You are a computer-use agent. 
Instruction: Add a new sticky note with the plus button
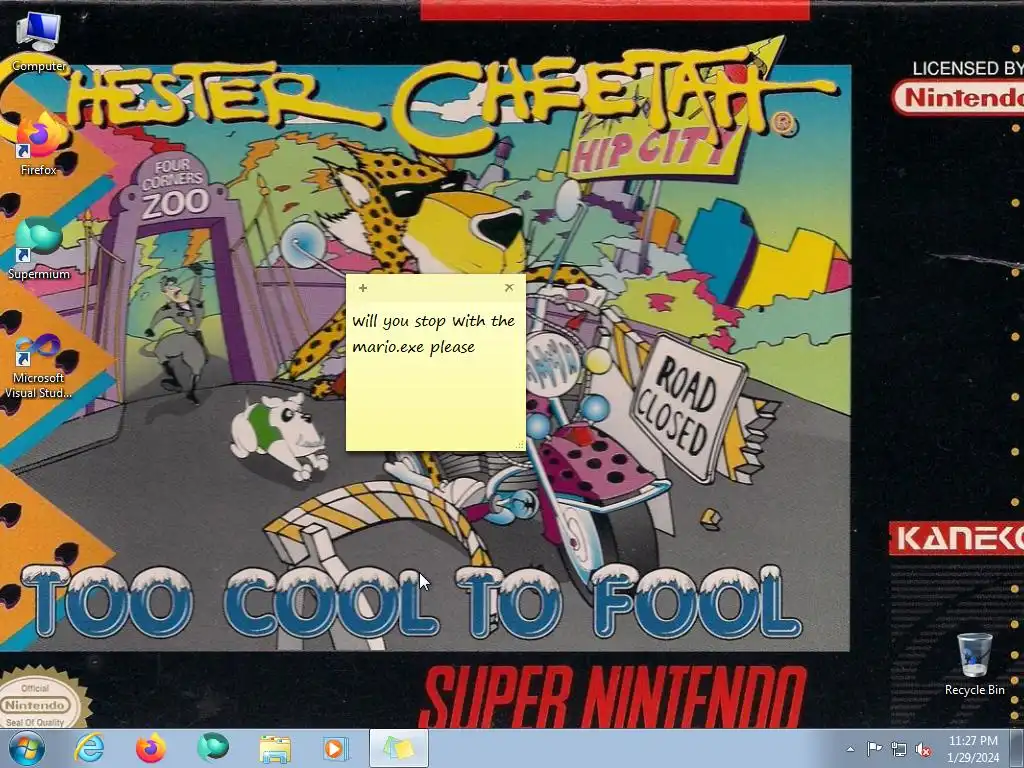(x=363, y=287)
